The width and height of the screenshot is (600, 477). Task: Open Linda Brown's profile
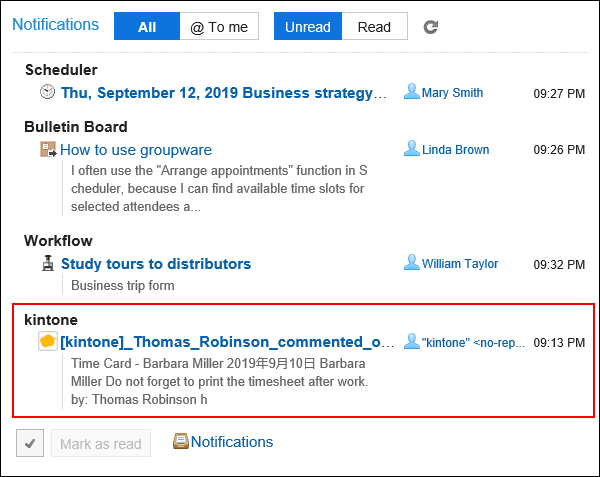point(455,150)
